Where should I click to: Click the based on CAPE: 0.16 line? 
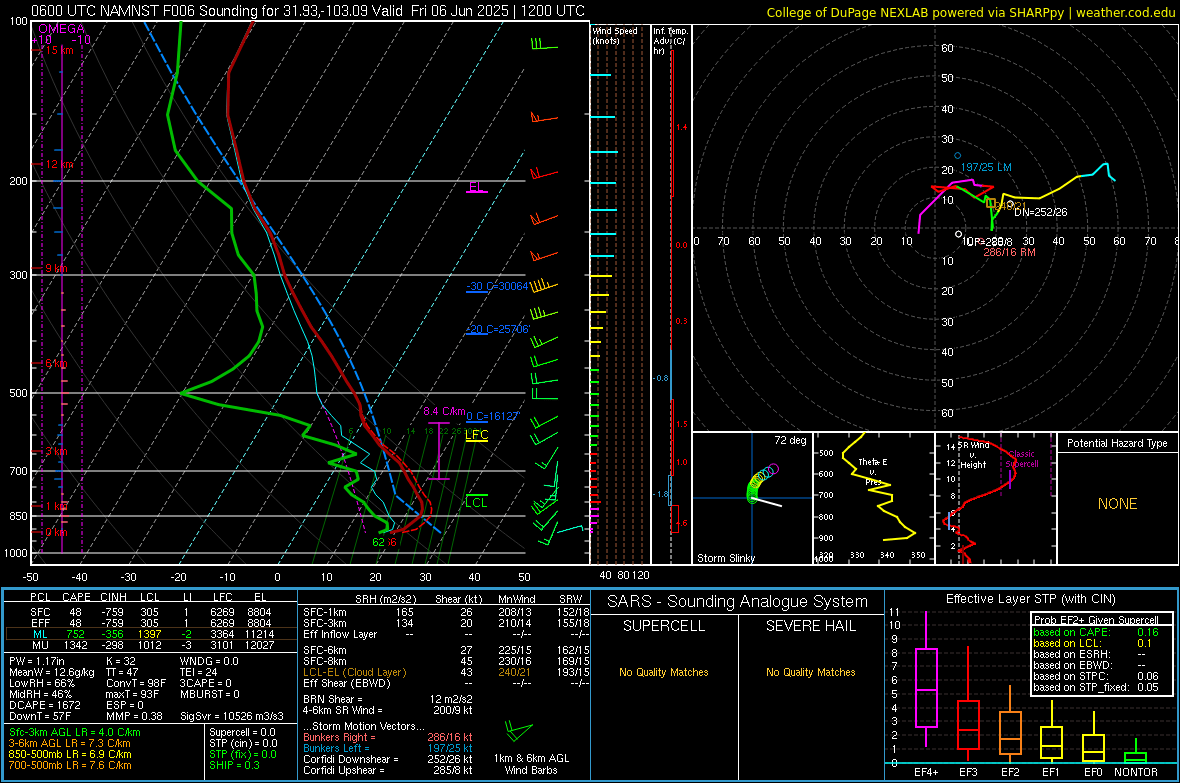tap(1096, 632)
